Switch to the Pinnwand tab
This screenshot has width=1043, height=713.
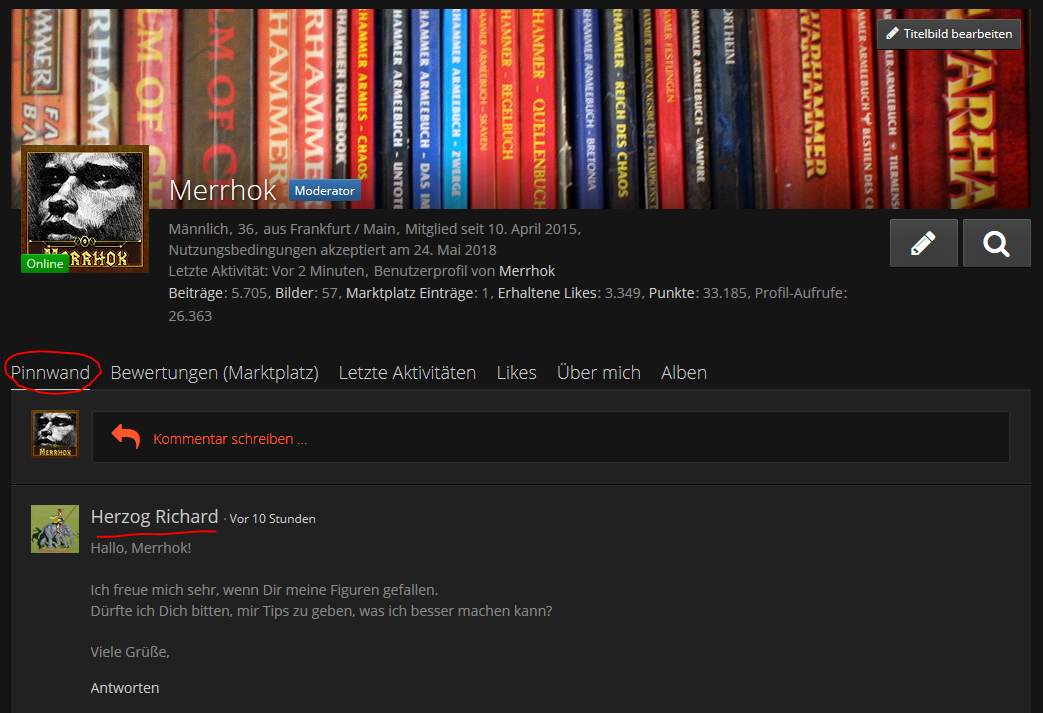(50, 372)
